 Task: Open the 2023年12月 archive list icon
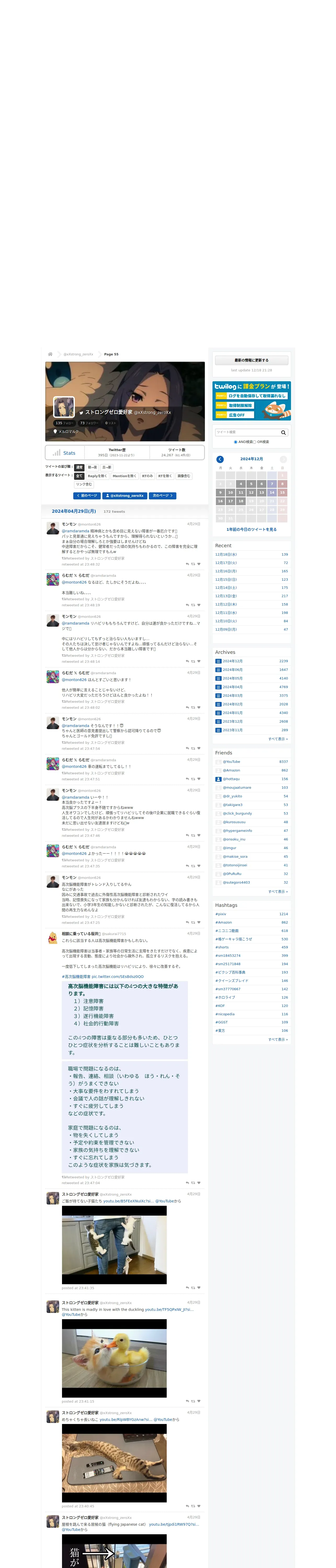(218, 721)
